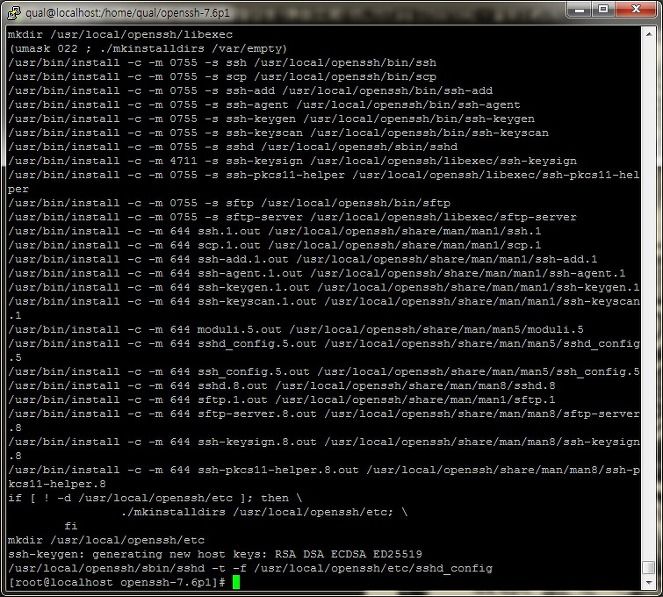Click the 'fi' line in the terminal
Screen dimensions: 663x597
[71, 526]
